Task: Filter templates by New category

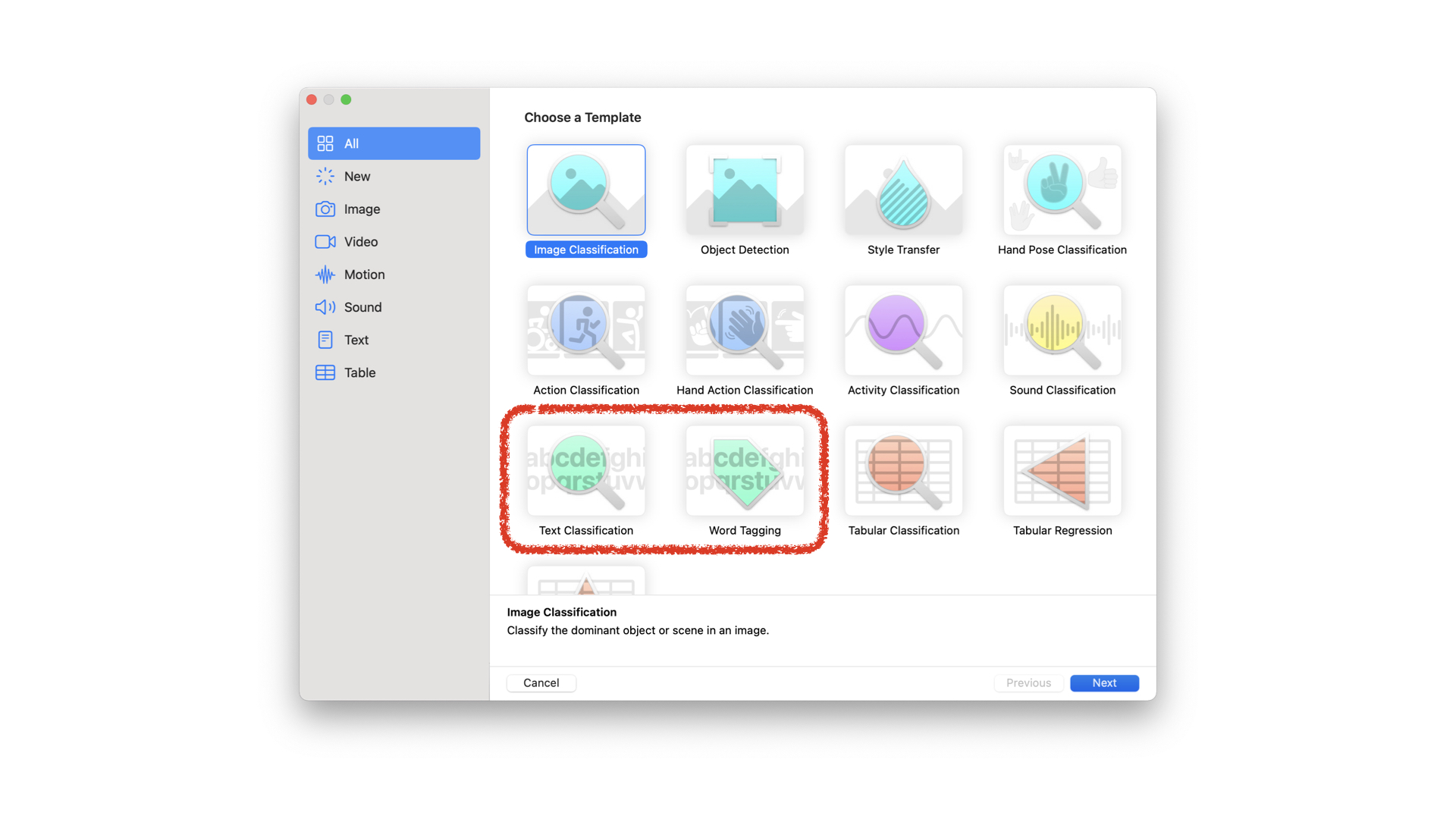Action: pos(394,176)
